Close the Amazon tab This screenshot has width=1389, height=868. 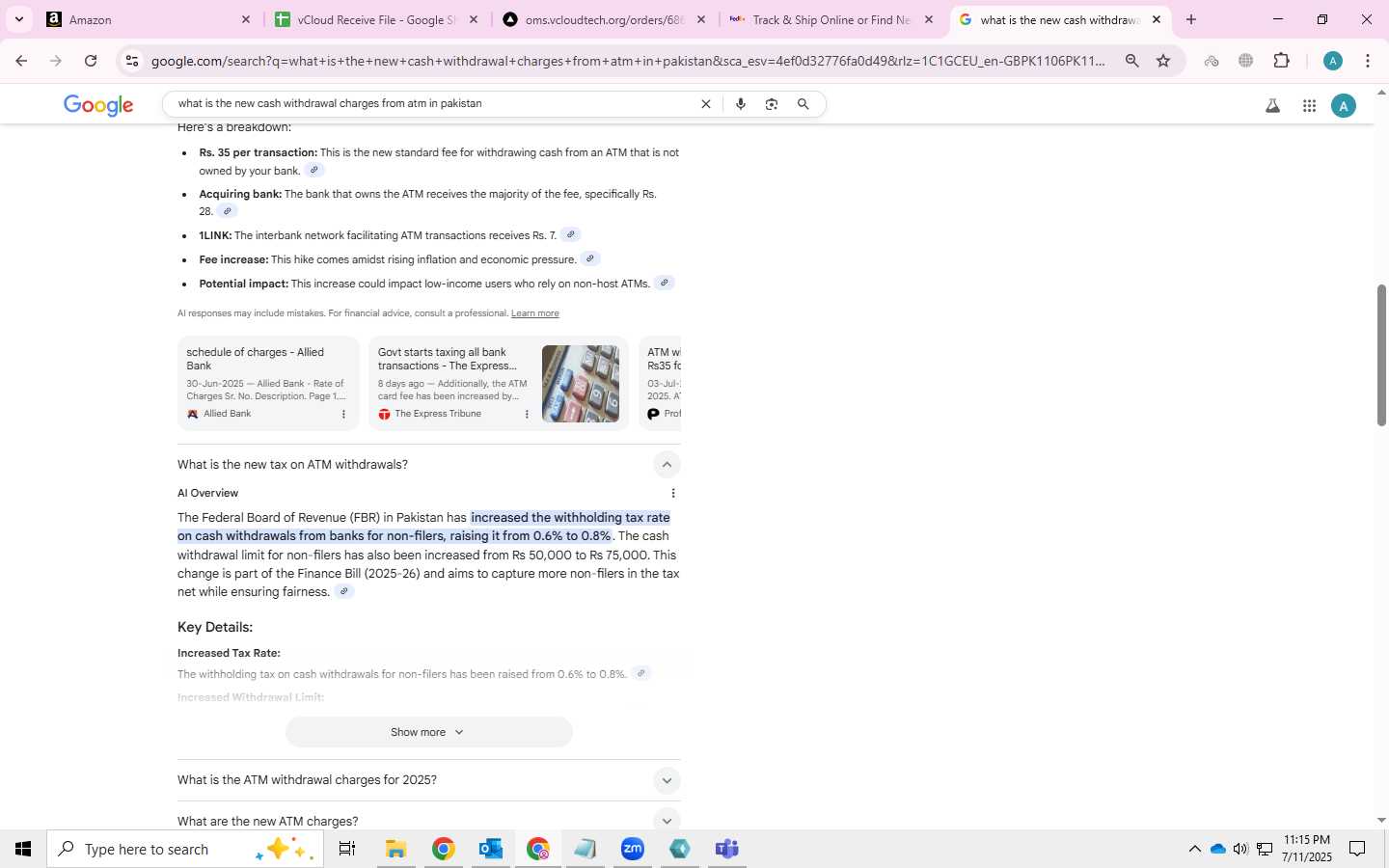click(x=245, y=19)
